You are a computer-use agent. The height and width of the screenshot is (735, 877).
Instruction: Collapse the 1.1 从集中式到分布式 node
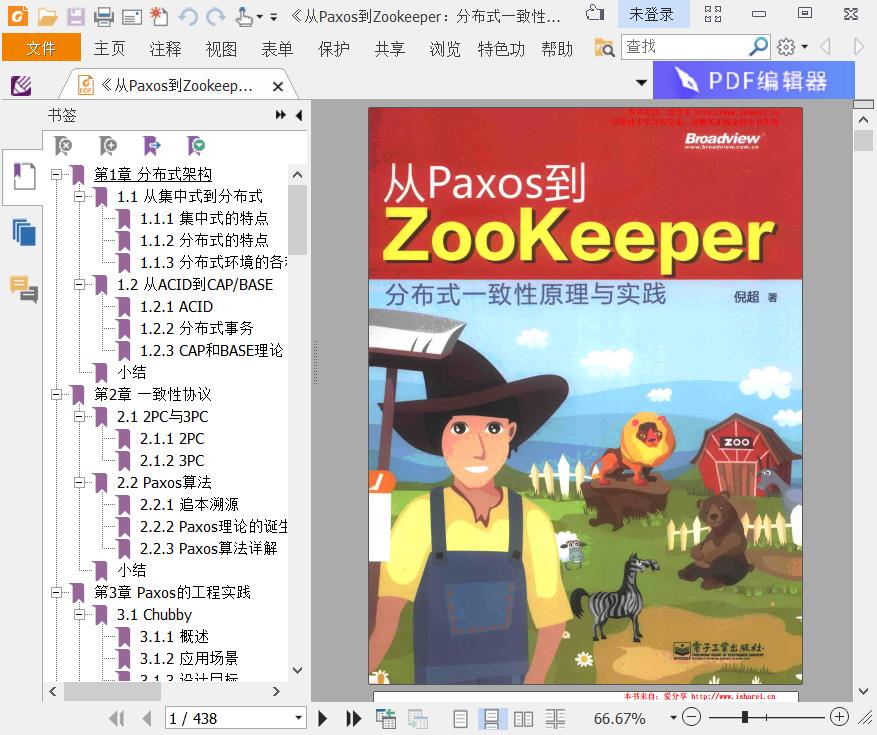[x=80, y=196]
